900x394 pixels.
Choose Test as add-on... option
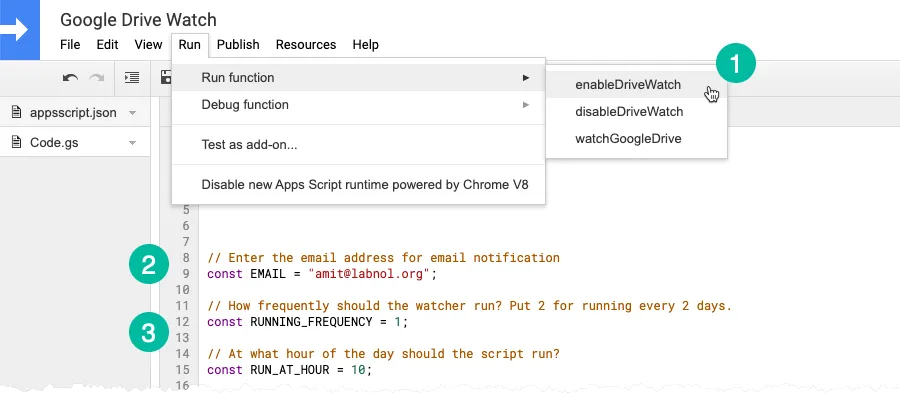pos(358,145)
